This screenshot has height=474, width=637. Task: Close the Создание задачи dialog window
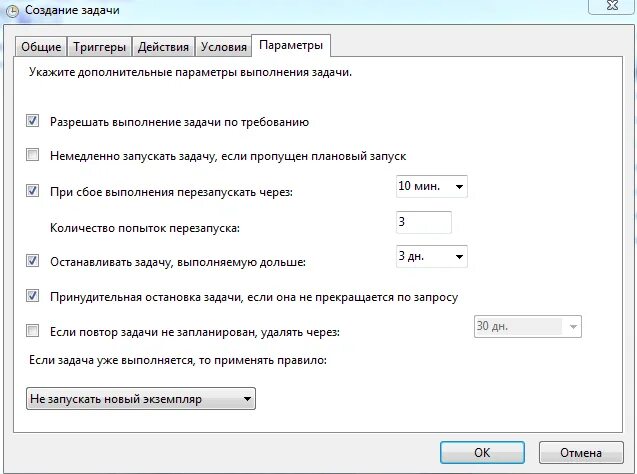tap(612, 6)
